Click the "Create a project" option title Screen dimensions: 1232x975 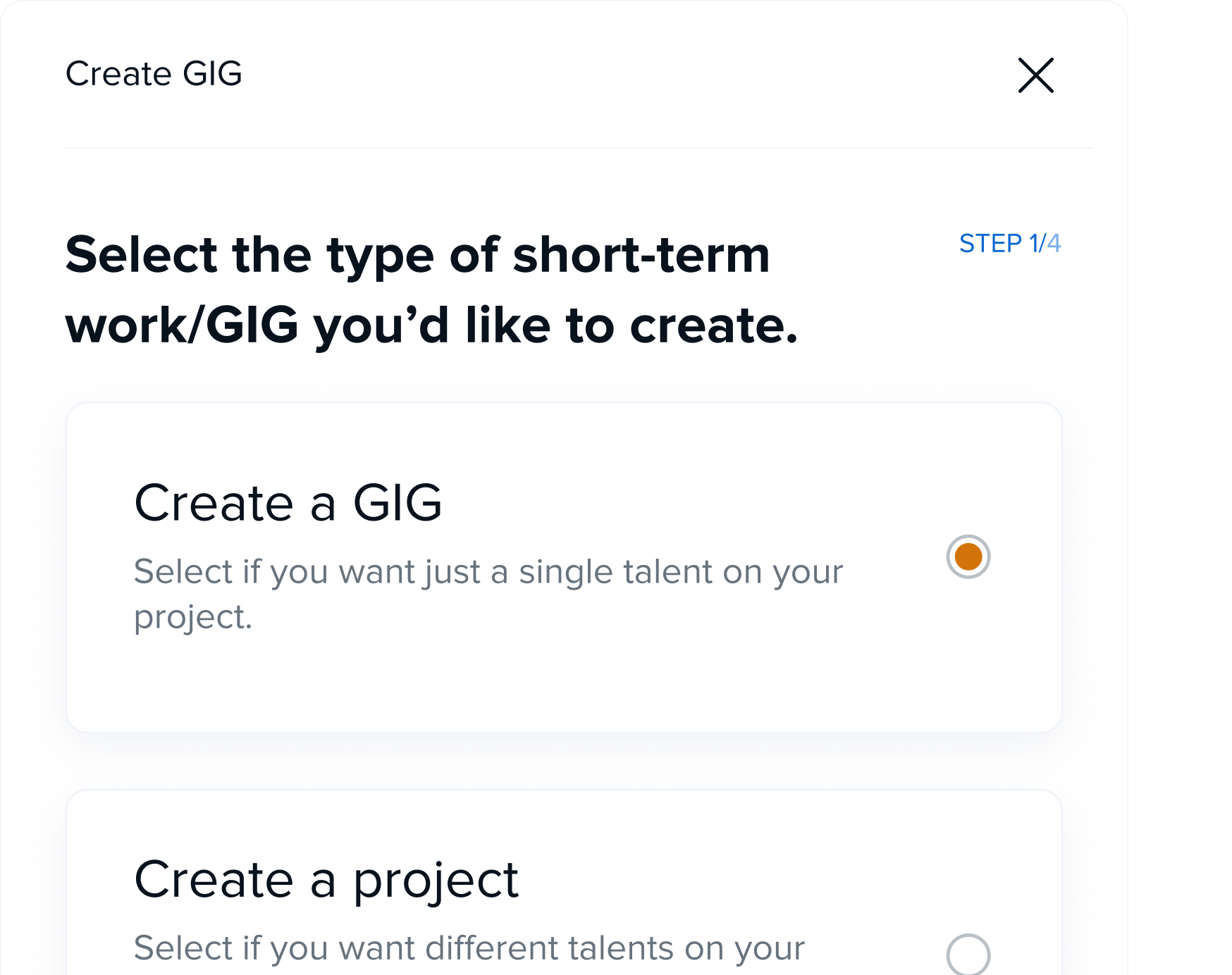point(326,880)
